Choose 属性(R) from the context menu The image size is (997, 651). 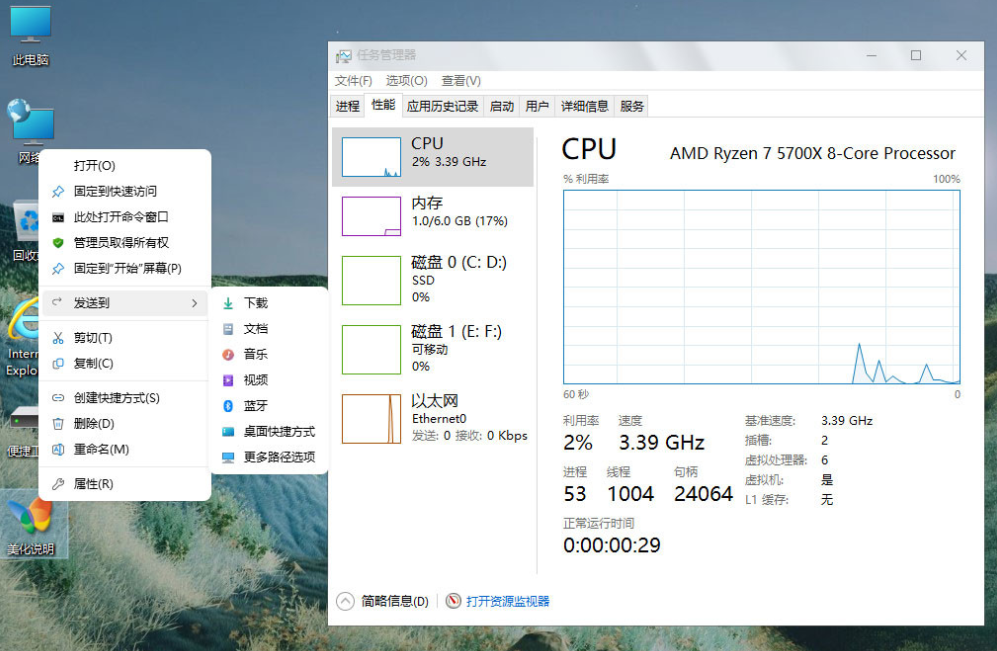pyautogui.click(x=93, y=484)
